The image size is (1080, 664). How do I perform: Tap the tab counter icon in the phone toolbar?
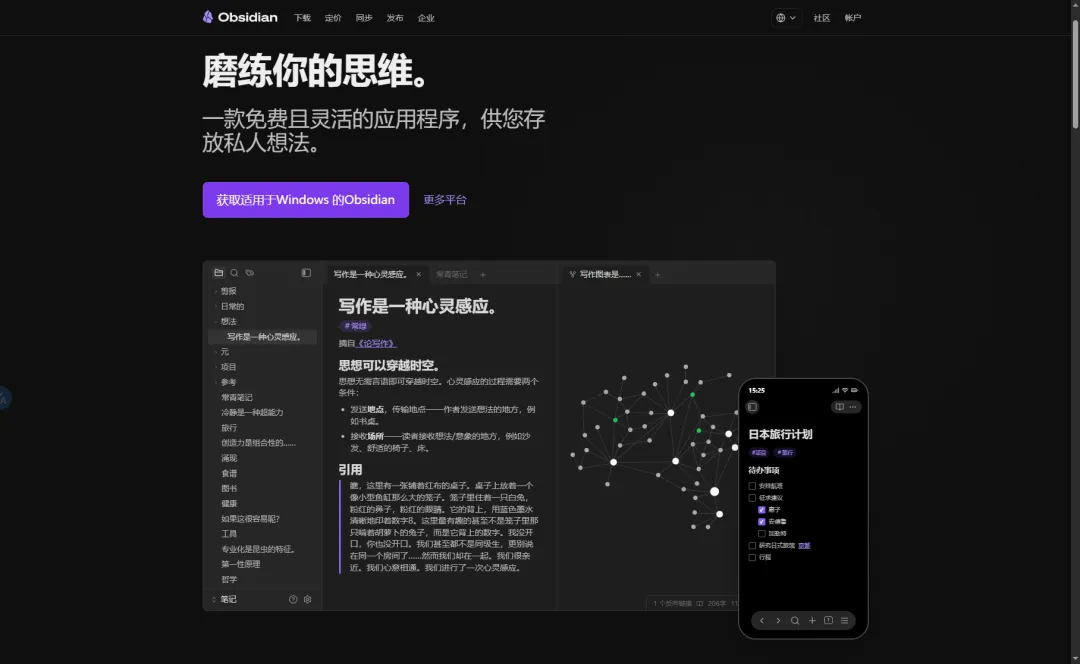829,621
